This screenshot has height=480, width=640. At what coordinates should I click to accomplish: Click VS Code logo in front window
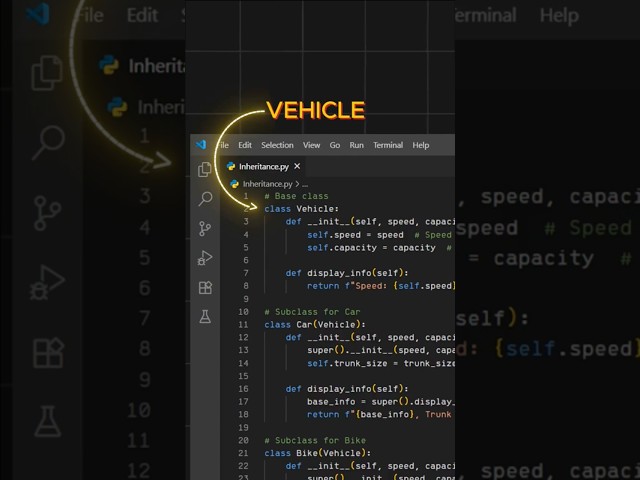click(x=201, y=144)
